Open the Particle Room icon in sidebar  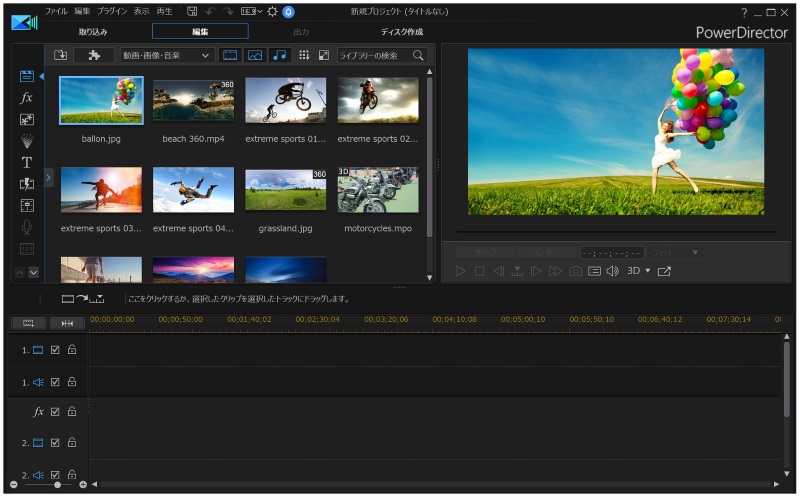click(27, 141)
